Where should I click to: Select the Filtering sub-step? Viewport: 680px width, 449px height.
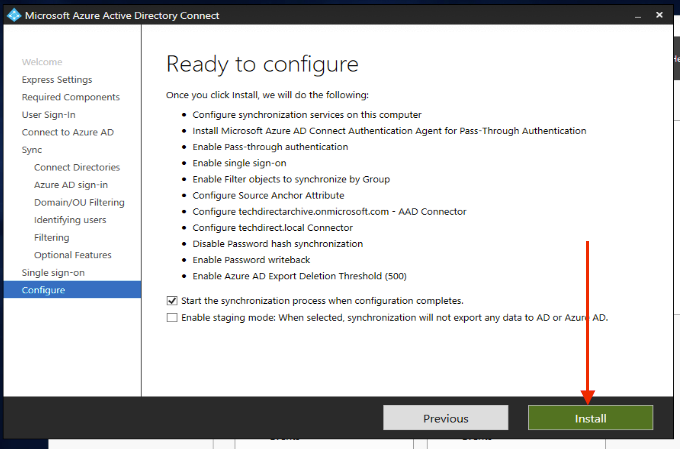pyautogui.click(x=52, y=238)
